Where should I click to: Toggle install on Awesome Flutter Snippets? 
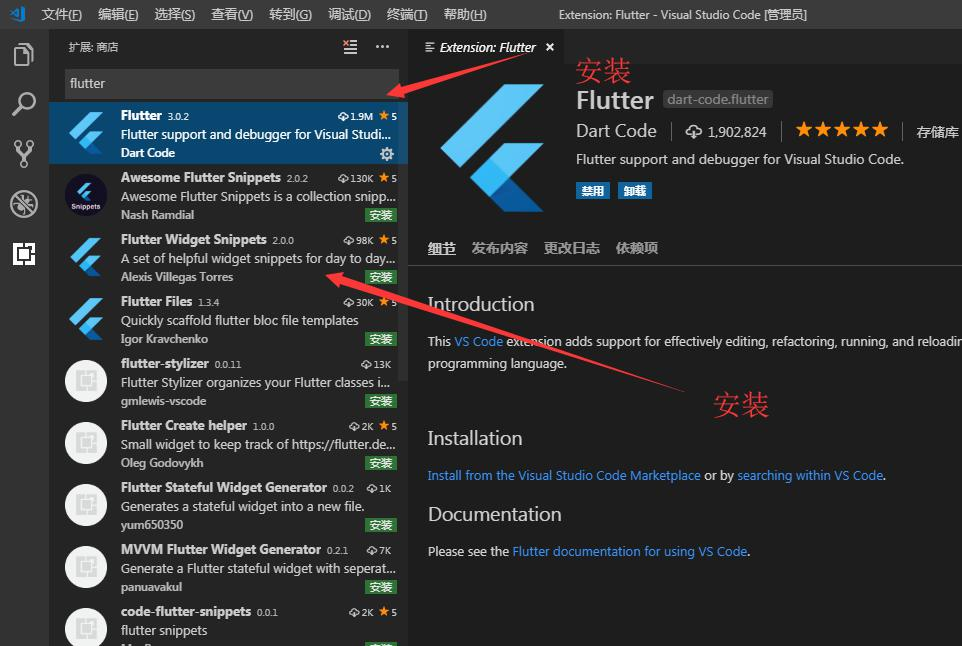click(380, 214)
